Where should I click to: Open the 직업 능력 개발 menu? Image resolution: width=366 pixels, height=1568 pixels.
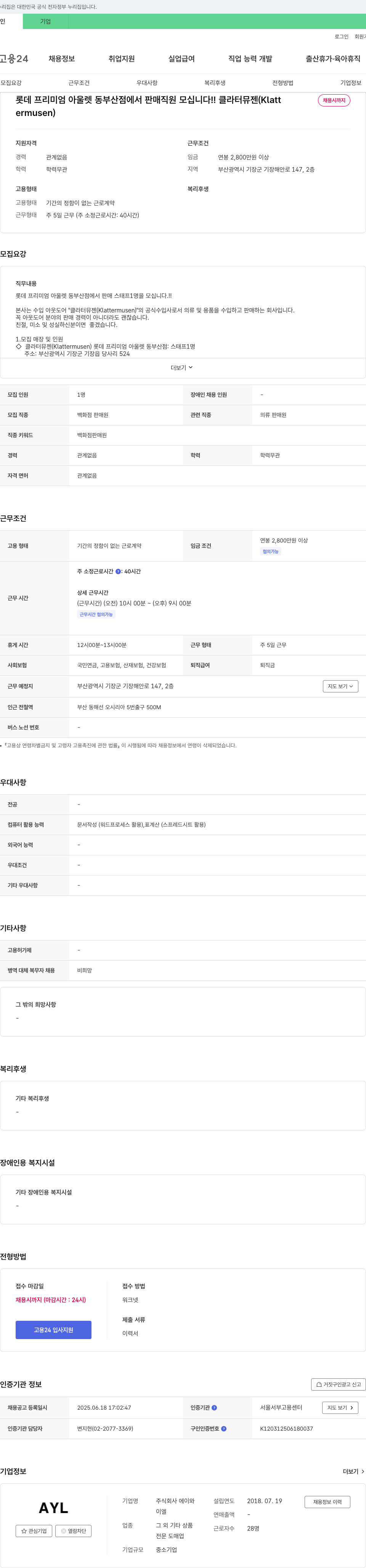tap(250, 59)
